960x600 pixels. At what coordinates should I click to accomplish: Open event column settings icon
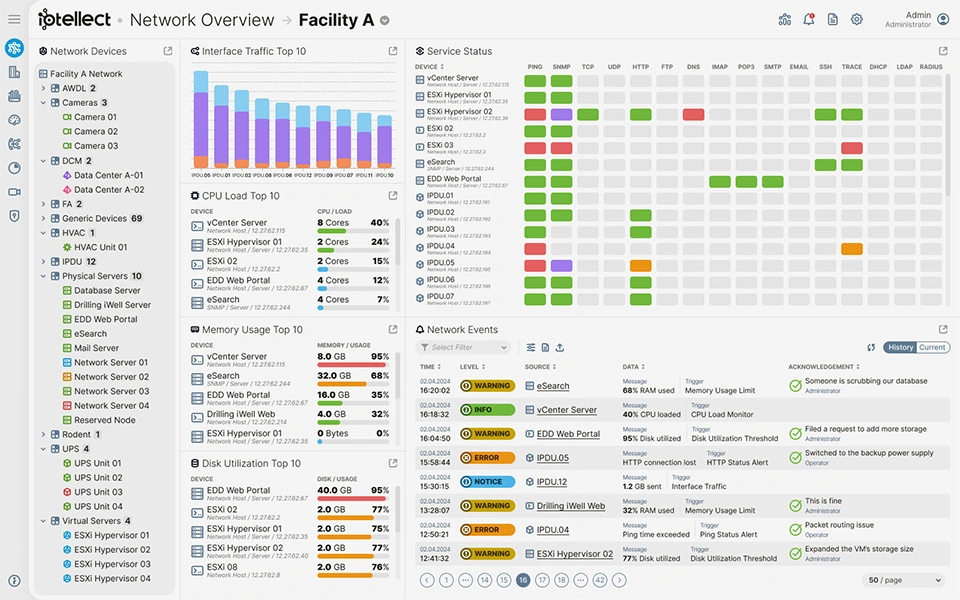coord(531,347)
